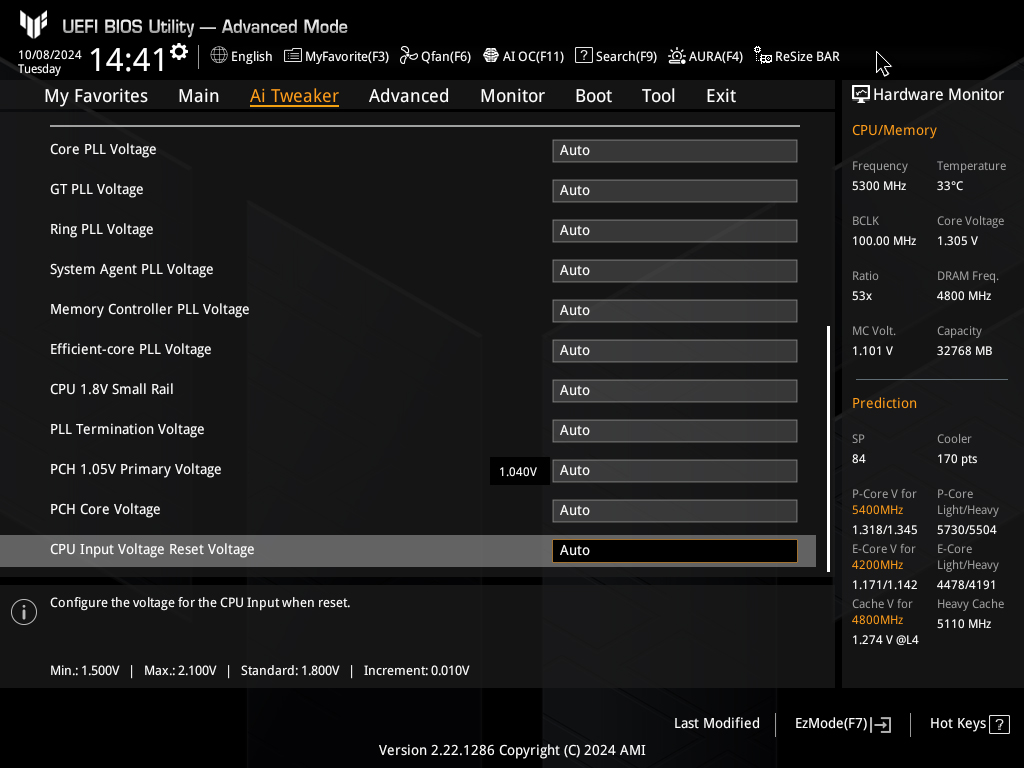Open Efficient-core PLL Voltage field
The height and width of the screenshot is (768, 1024).
675,350
